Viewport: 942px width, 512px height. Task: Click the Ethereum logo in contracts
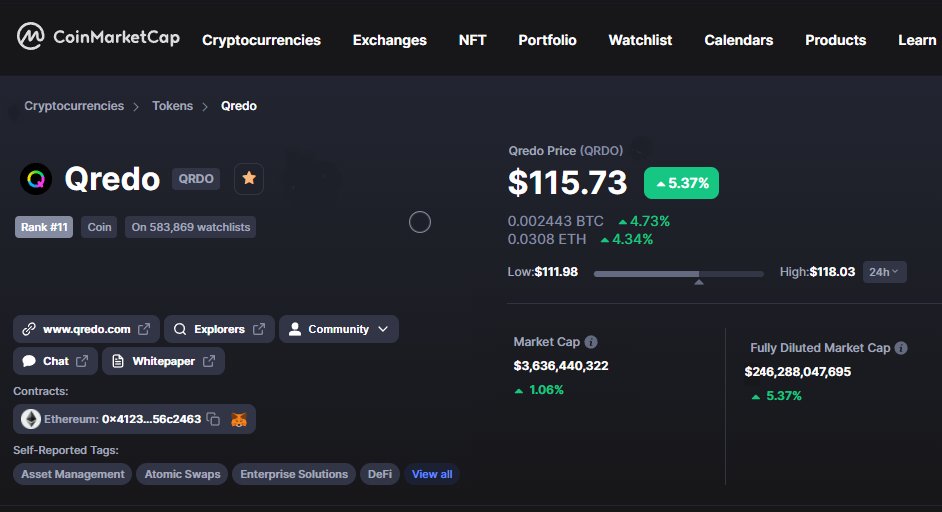(x=31, y=419)
